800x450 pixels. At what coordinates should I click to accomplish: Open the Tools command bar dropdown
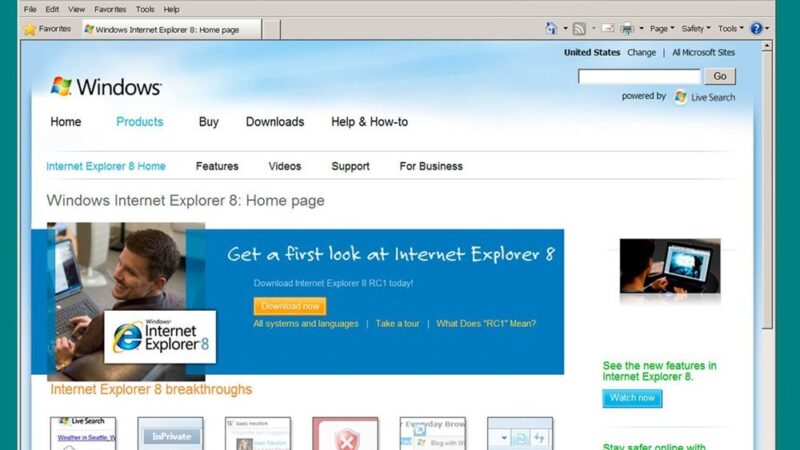[731, 29]
